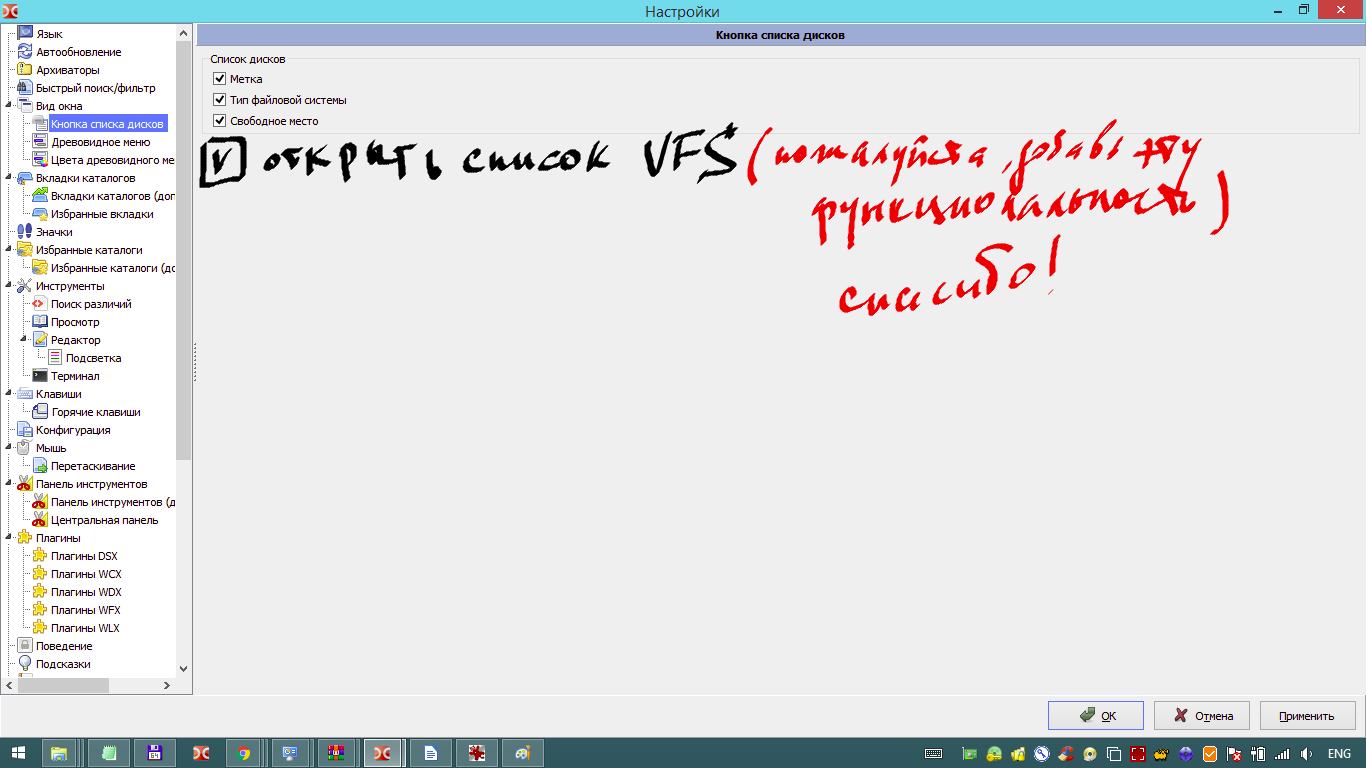
Task: Toggle the Тип файловой системы checkbox
Action: pyautogui.click(x=220, y=100)
